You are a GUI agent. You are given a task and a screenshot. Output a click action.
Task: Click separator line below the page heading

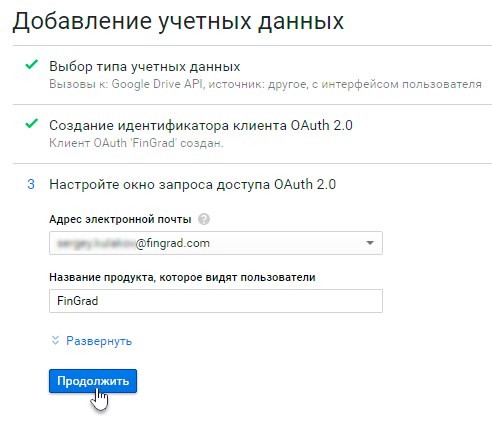252,45
